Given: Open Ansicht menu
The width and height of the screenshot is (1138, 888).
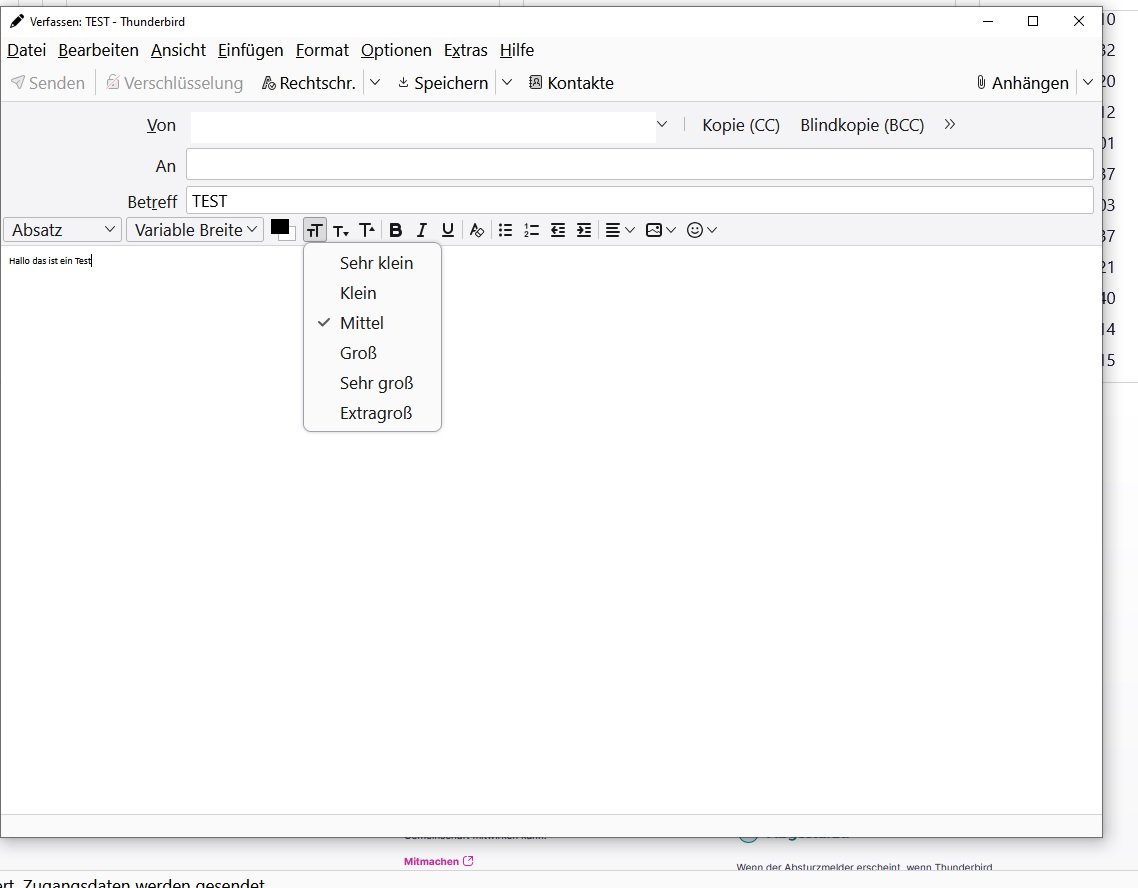Looking at the screenshot, I should pos(179,50).
